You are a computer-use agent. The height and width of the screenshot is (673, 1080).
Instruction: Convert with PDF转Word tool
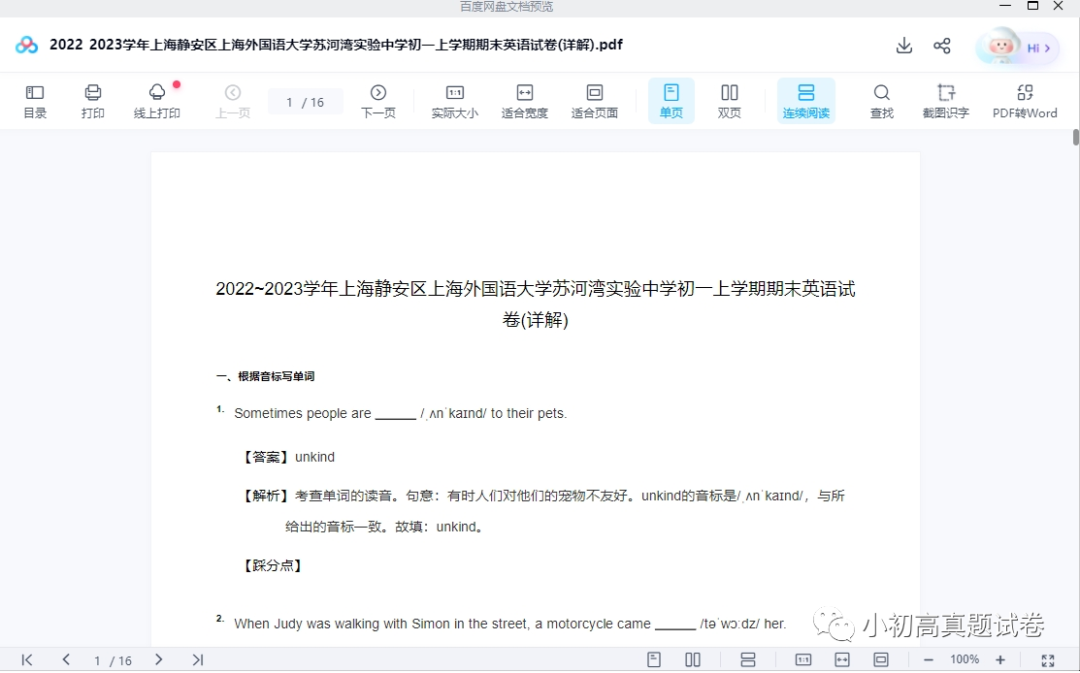point(1025,101)
